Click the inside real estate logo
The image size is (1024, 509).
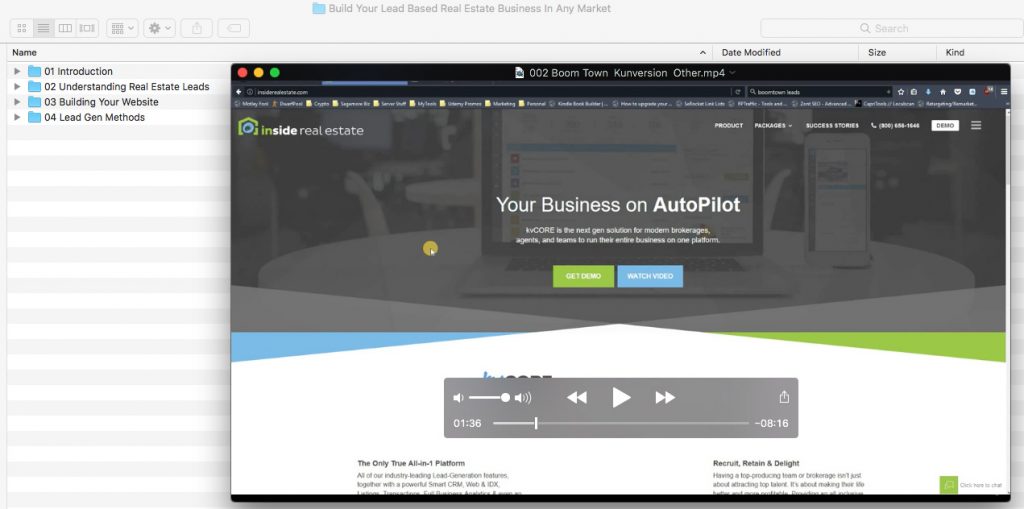coord(301,127)
